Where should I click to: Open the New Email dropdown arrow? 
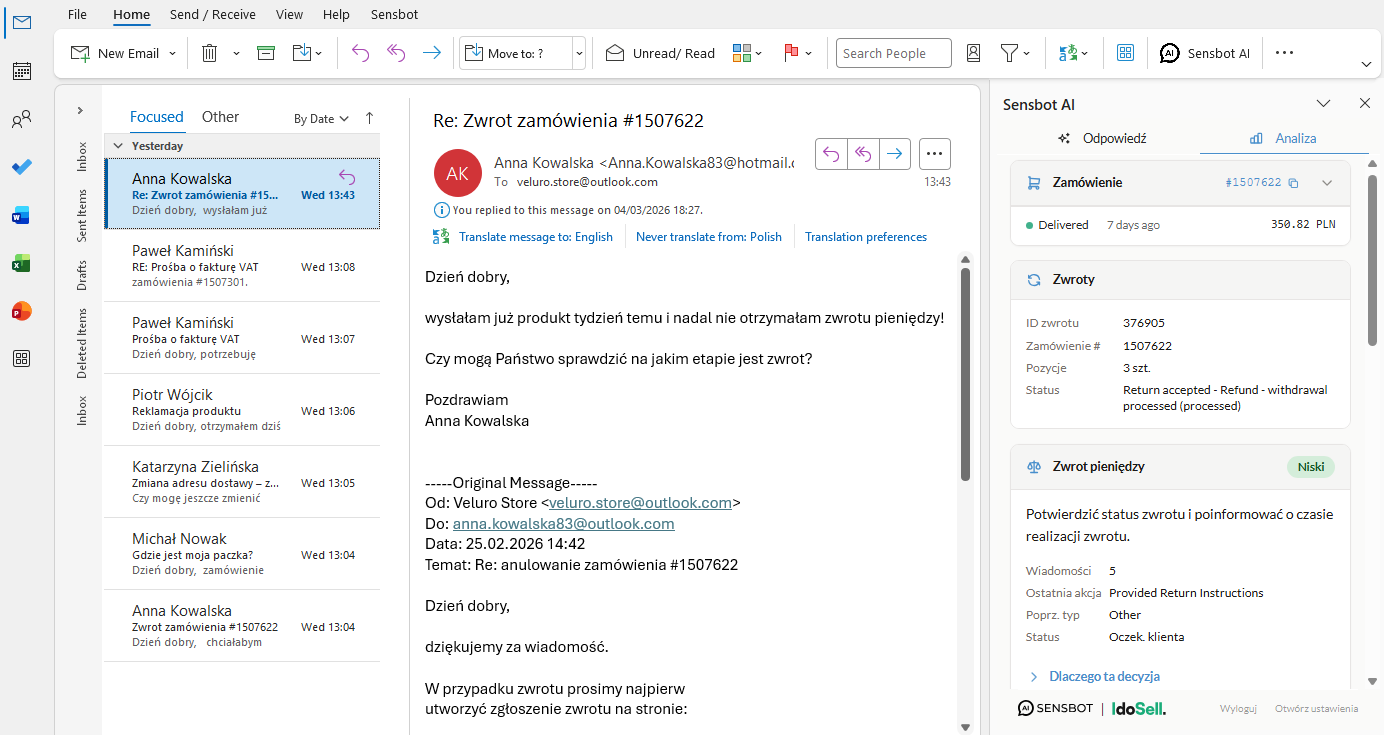click(172, 54)
